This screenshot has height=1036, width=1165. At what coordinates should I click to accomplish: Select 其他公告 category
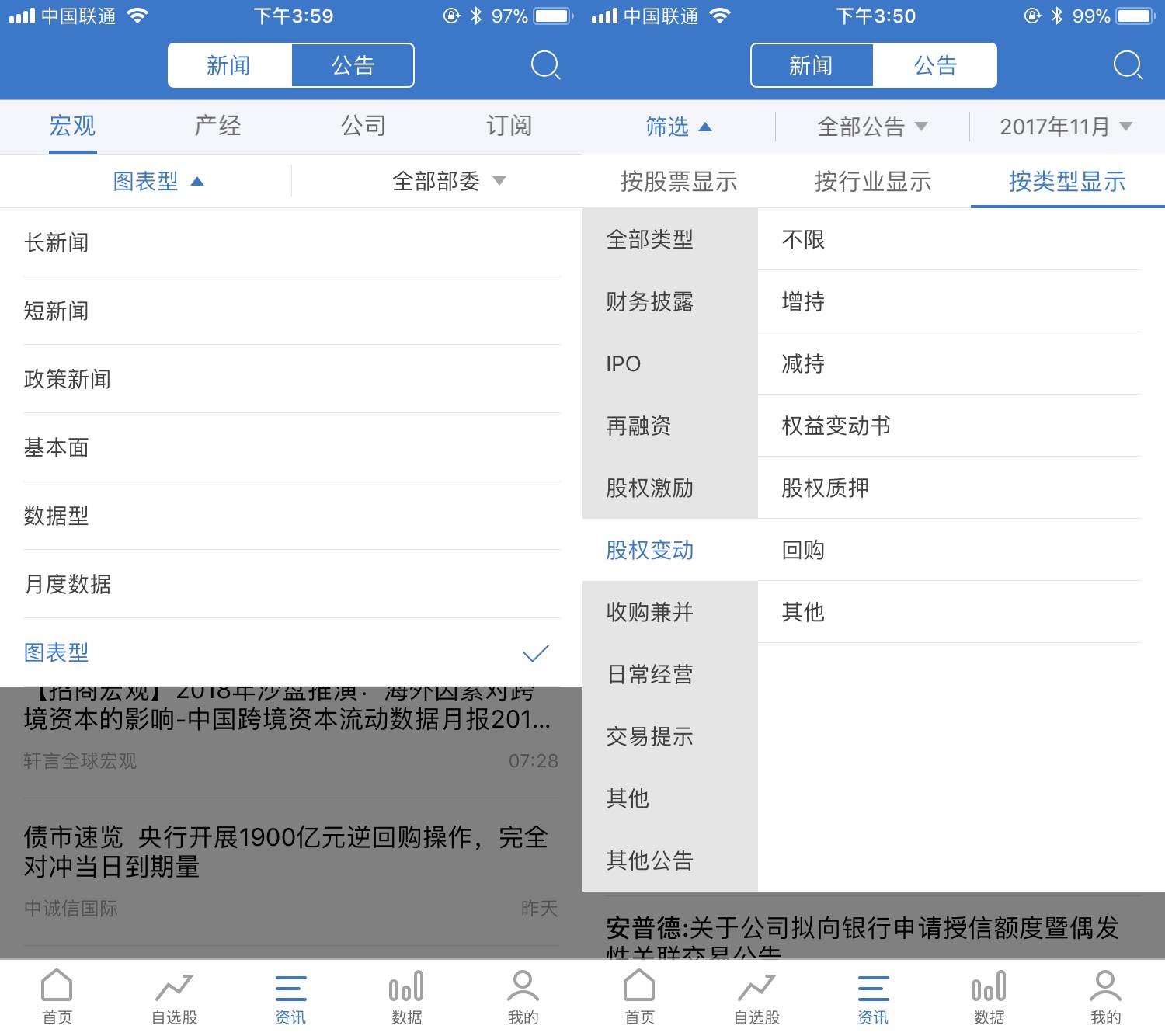[x=669, y=860]
